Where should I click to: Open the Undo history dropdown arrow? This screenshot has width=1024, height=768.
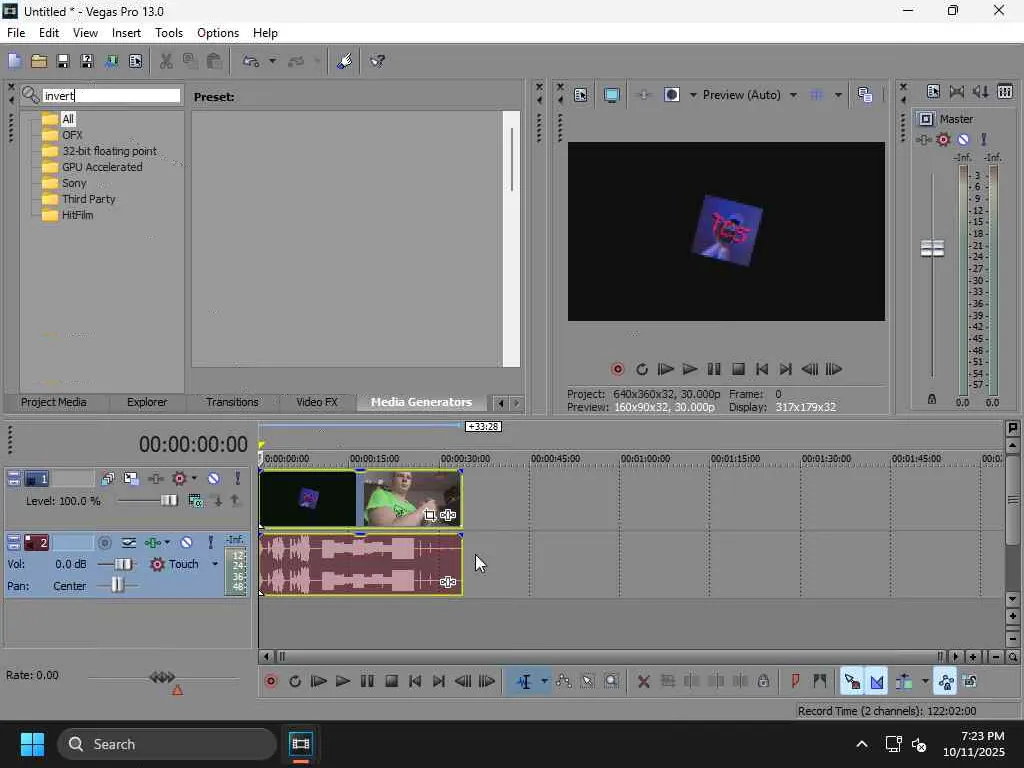pyautogui.click(x=272, y=61)
